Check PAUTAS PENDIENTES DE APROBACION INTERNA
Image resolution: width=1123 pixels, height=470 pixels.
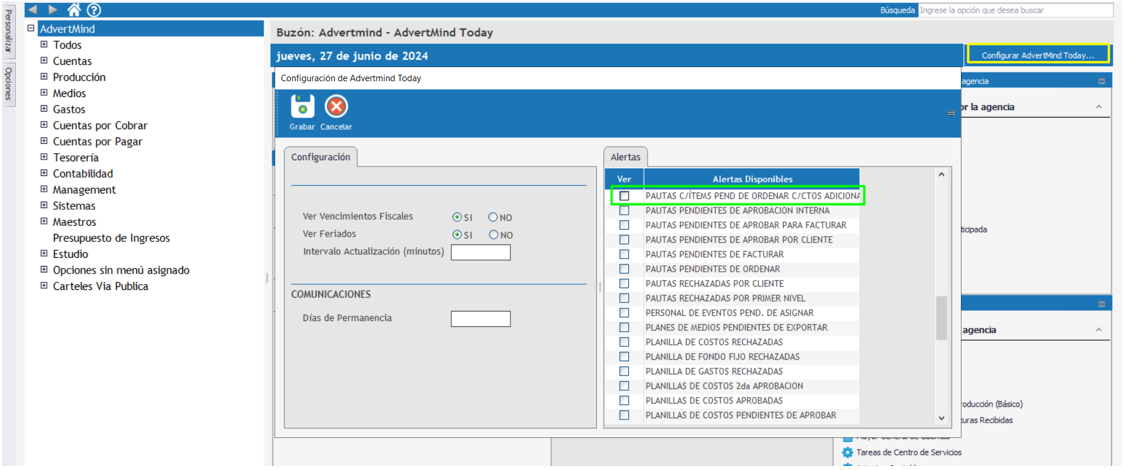[x=625, y=211]
